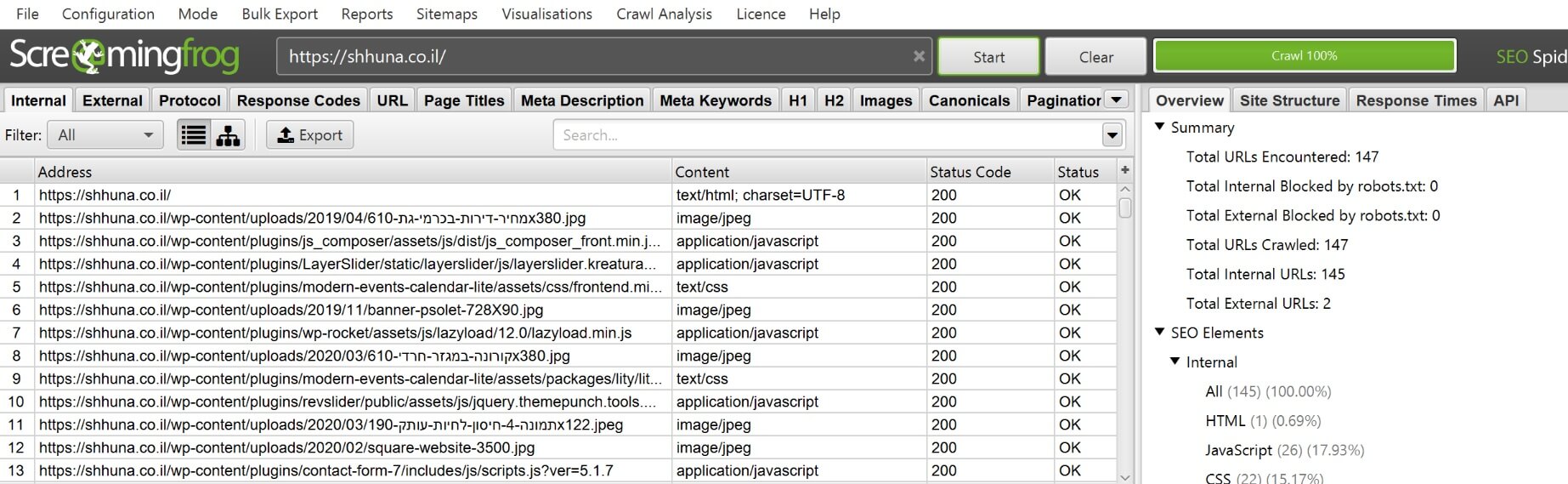Collapse the Internal tree node
This screenshot has width=1568, height=484.
point(1175,362)
